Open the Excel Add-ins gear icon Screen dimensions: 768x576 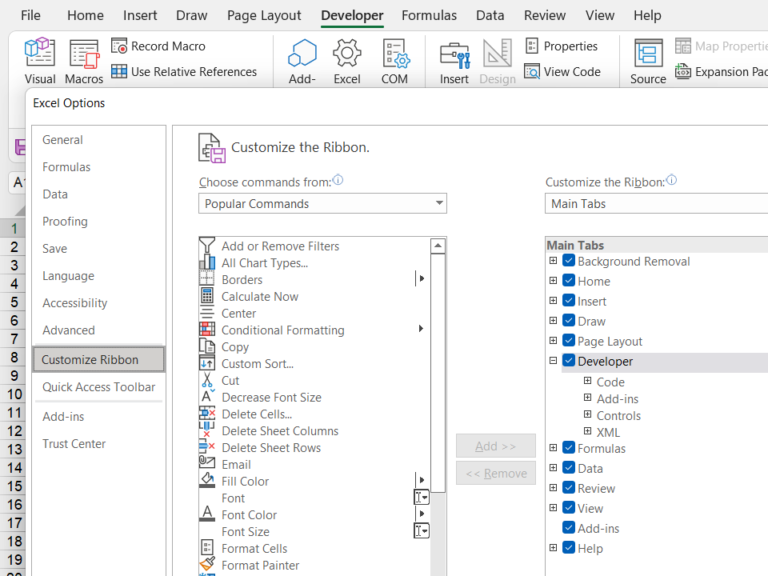click(347, 54)
